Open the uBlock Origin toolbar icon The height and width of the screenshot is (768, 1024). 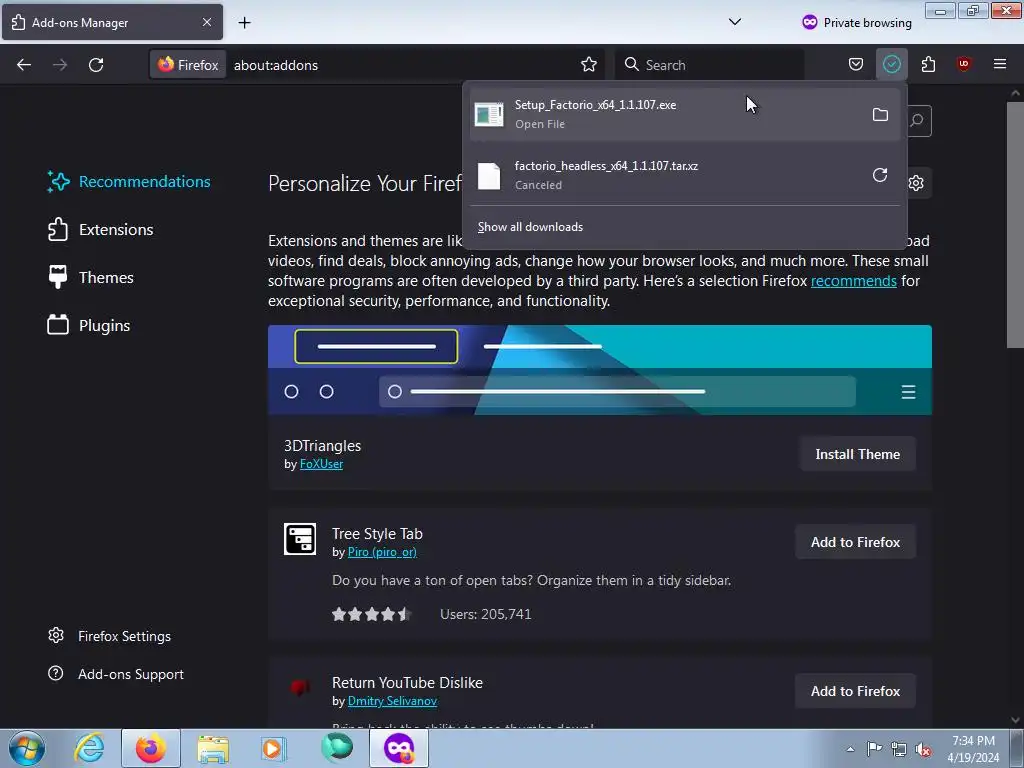click(963, 64)
